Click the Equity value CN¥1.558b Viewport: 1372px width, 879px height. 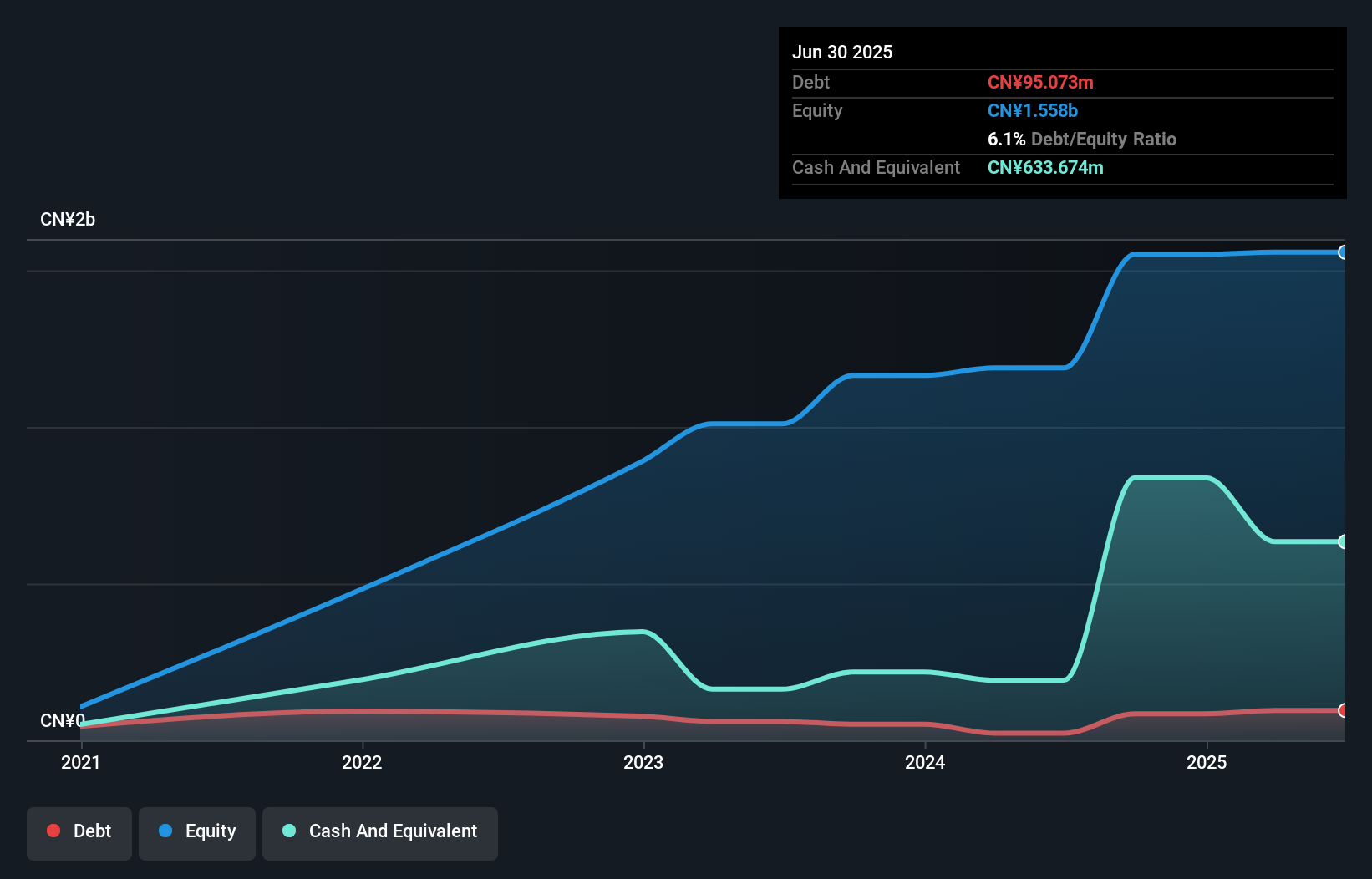click(x=1033, y=110)
